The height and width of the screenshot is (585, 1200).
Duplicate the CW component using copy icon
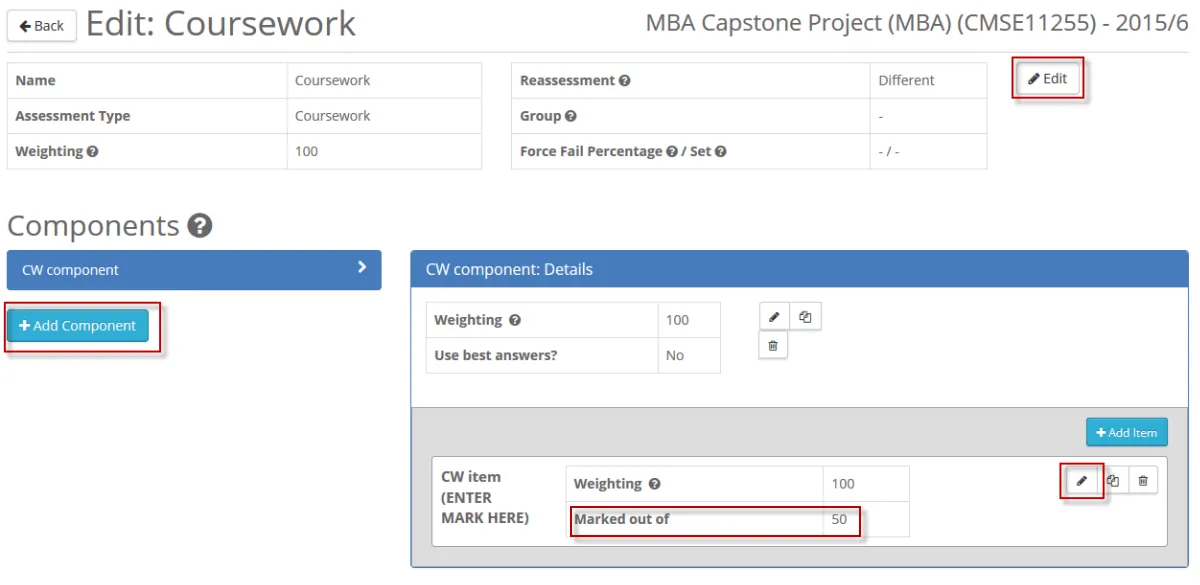click(x=805, y=318)
